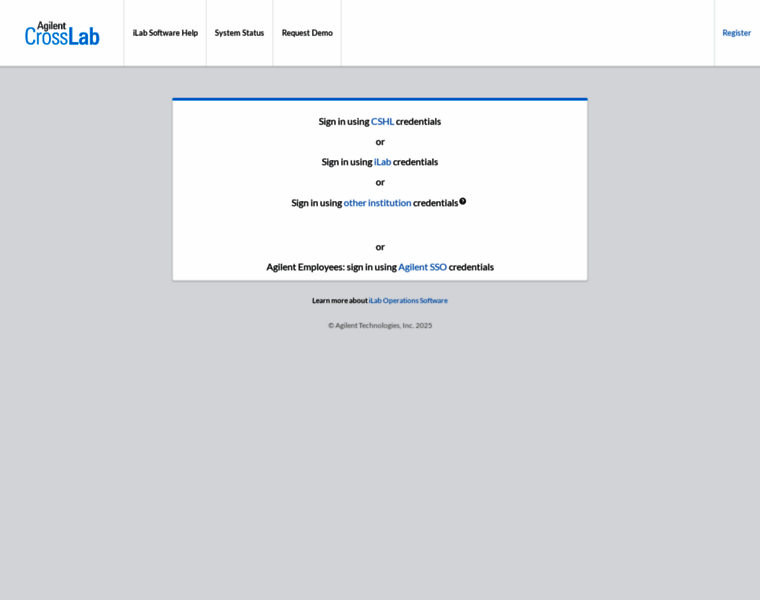Choose other institution sign-in link
The height and width of the screenshot is (600, 760).
click(377, 203)
